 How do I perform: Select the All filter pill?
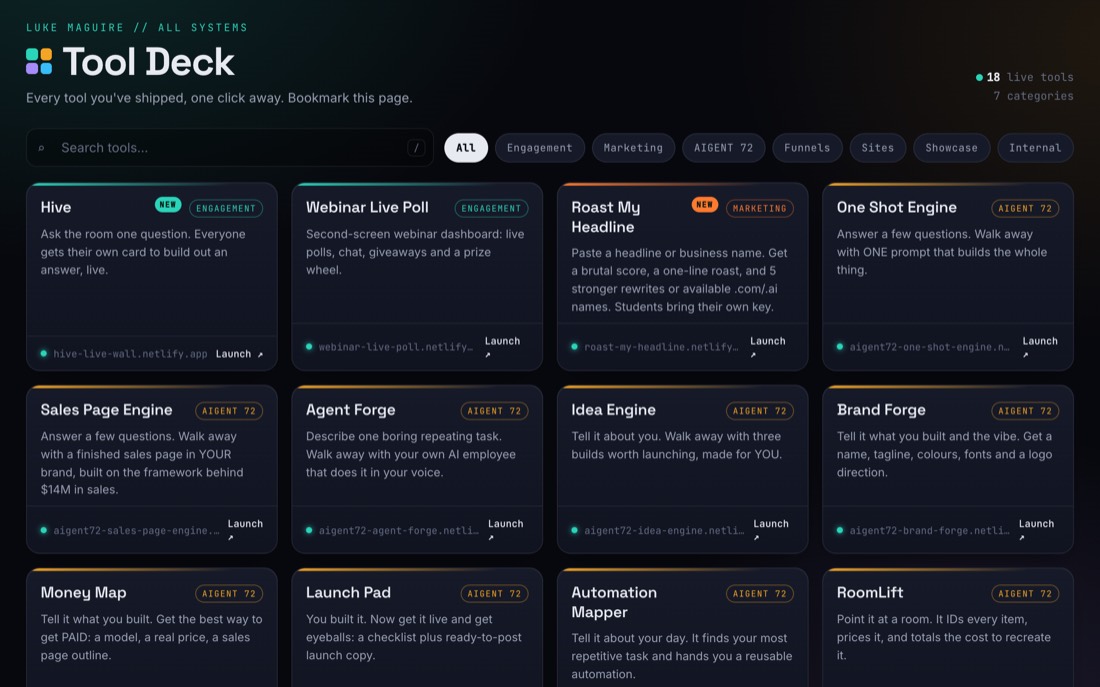pos(466,148)
